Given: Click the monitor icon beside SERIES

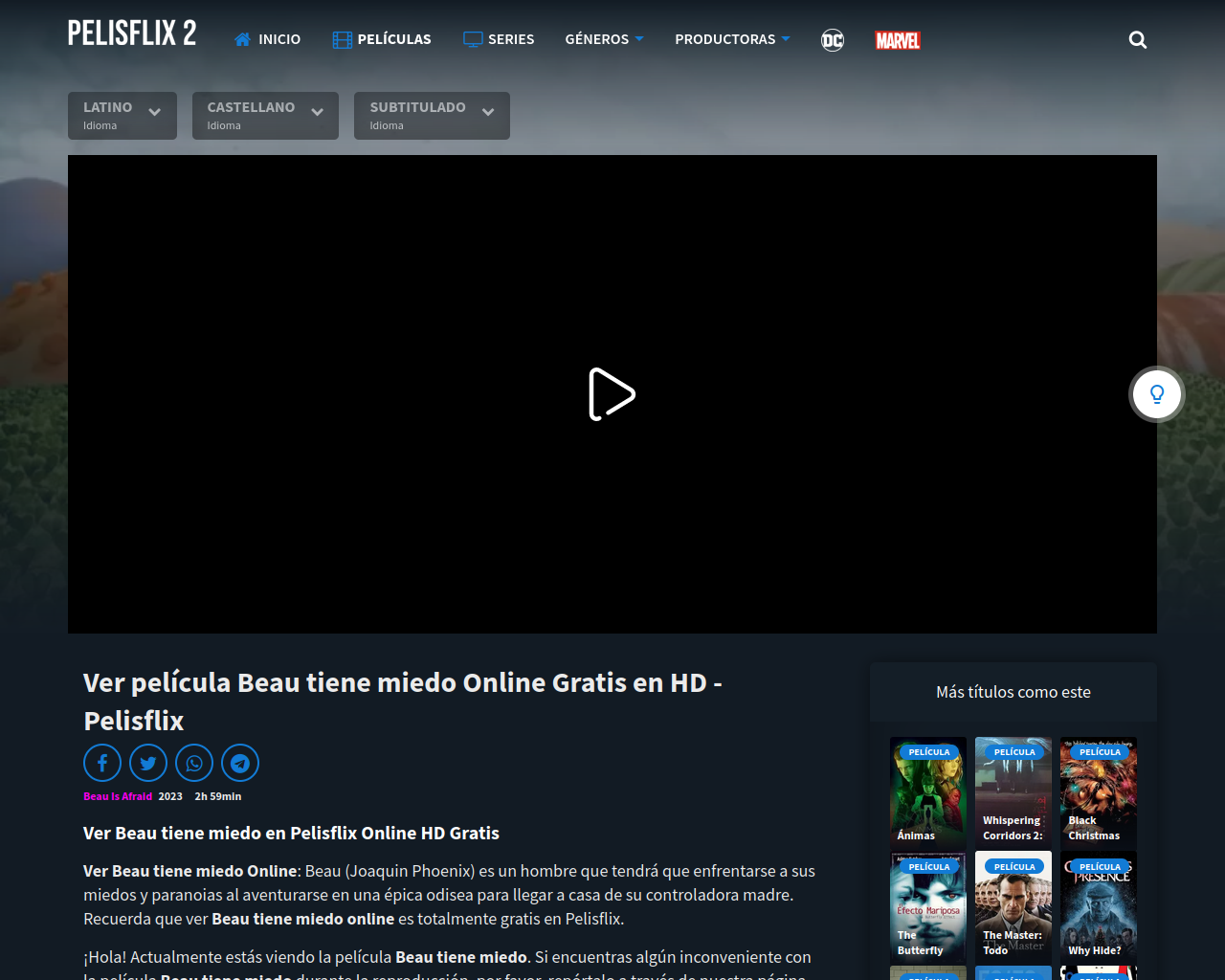Looking at the screenshot, I should [x=473, y=39].
